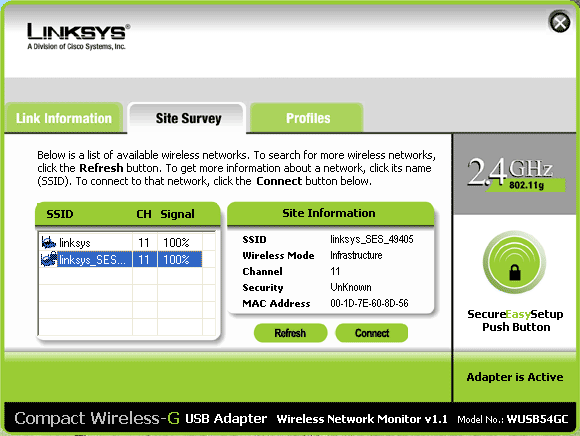Image resolution: width=580 pixels, height=436 pixels.
Task: Go to the Profiles tab
Action: (x=307, y=118)
